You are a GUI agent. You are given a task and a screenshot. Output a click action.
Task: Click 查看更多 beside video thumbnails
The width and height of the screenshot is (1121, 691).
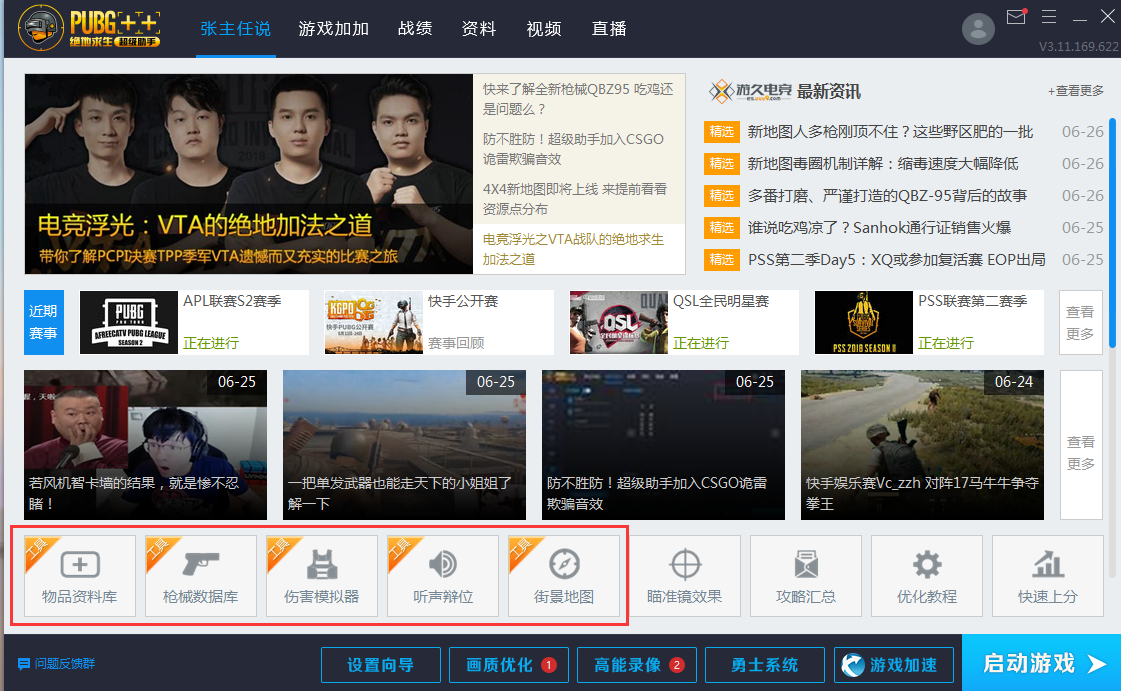[1081, 444]
